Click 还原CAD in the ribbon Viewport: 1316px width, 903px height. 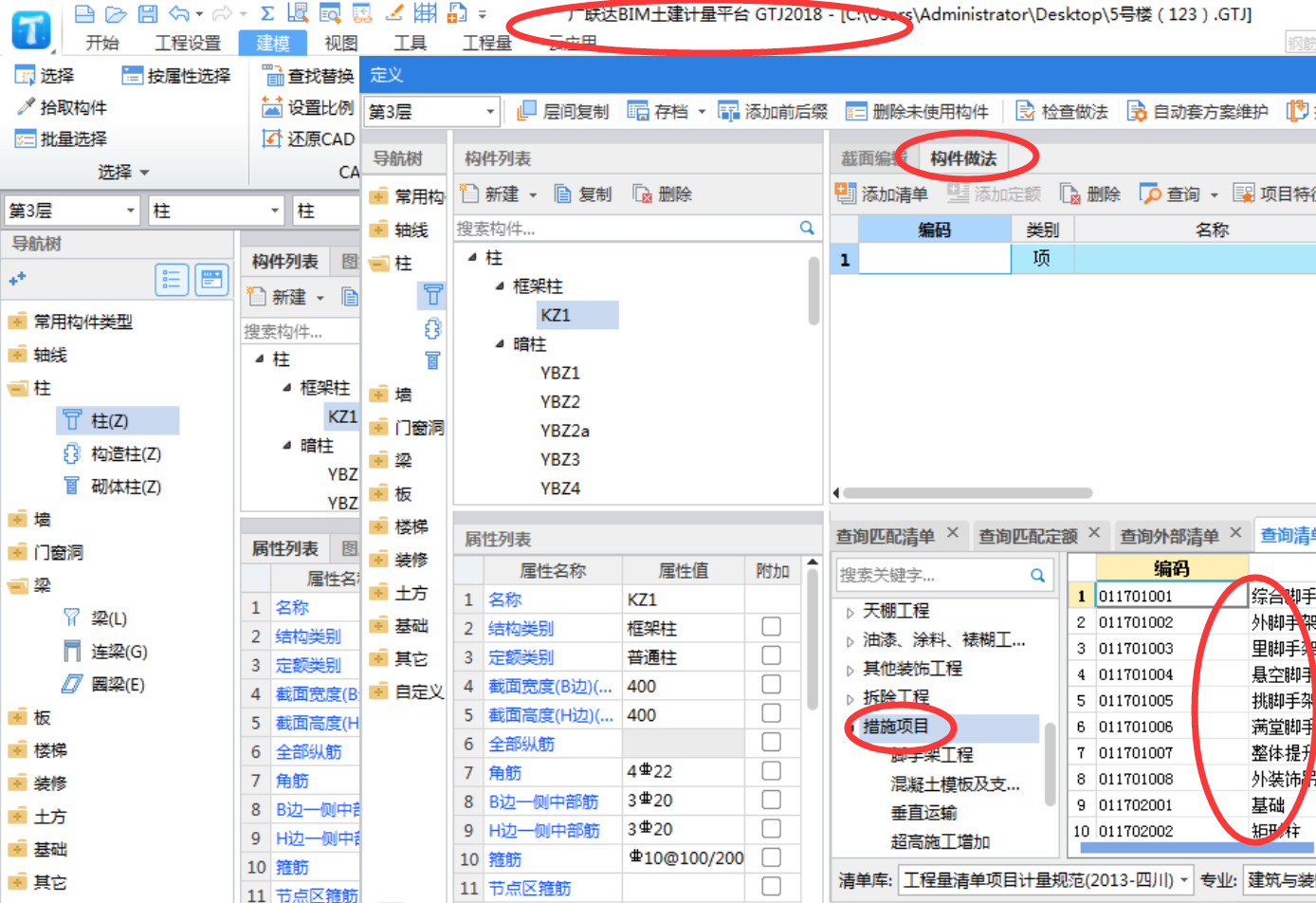coord(308,138)
